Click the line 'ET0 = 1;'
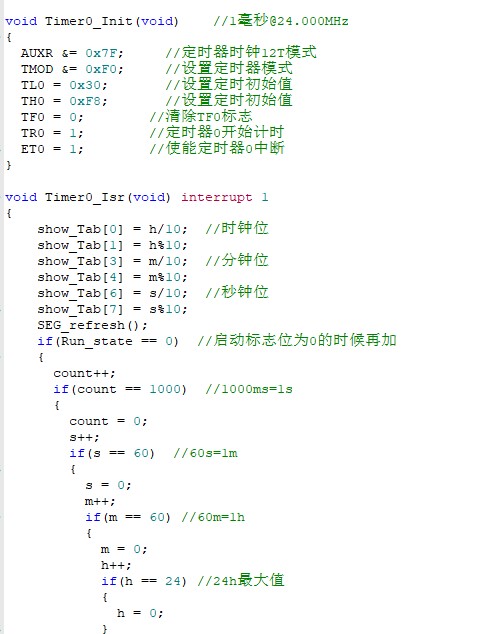This screenshot has height=634, width=492. [x=52, y=149]
